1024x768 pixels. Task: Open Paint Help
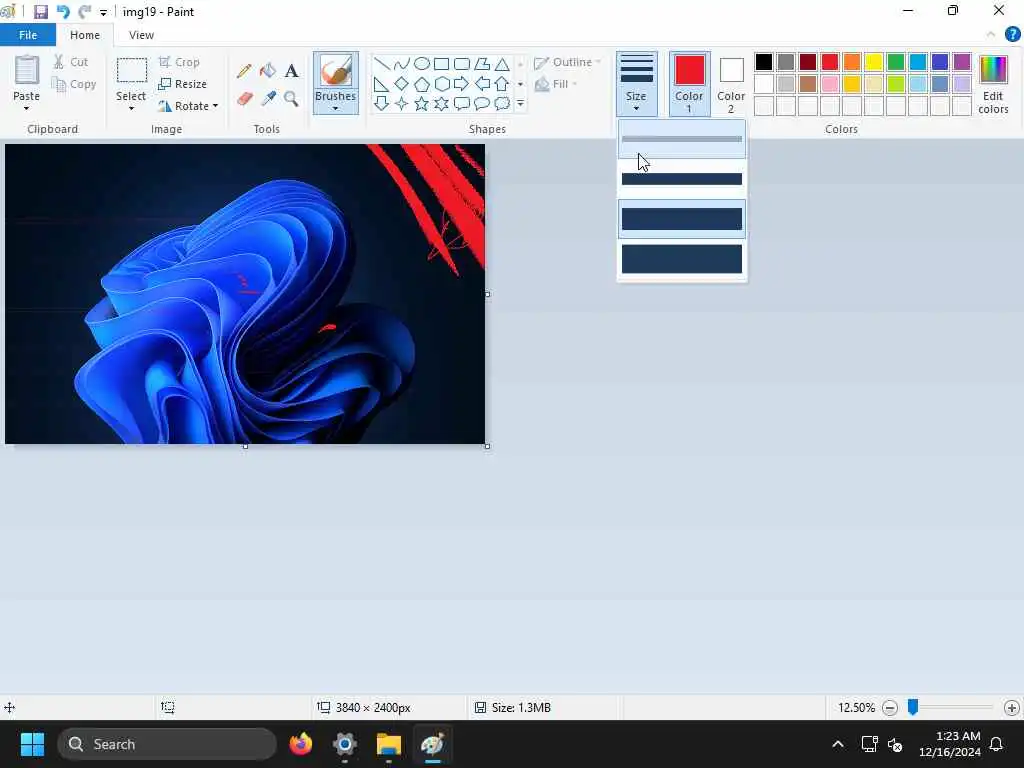[x=1012, y=35]
